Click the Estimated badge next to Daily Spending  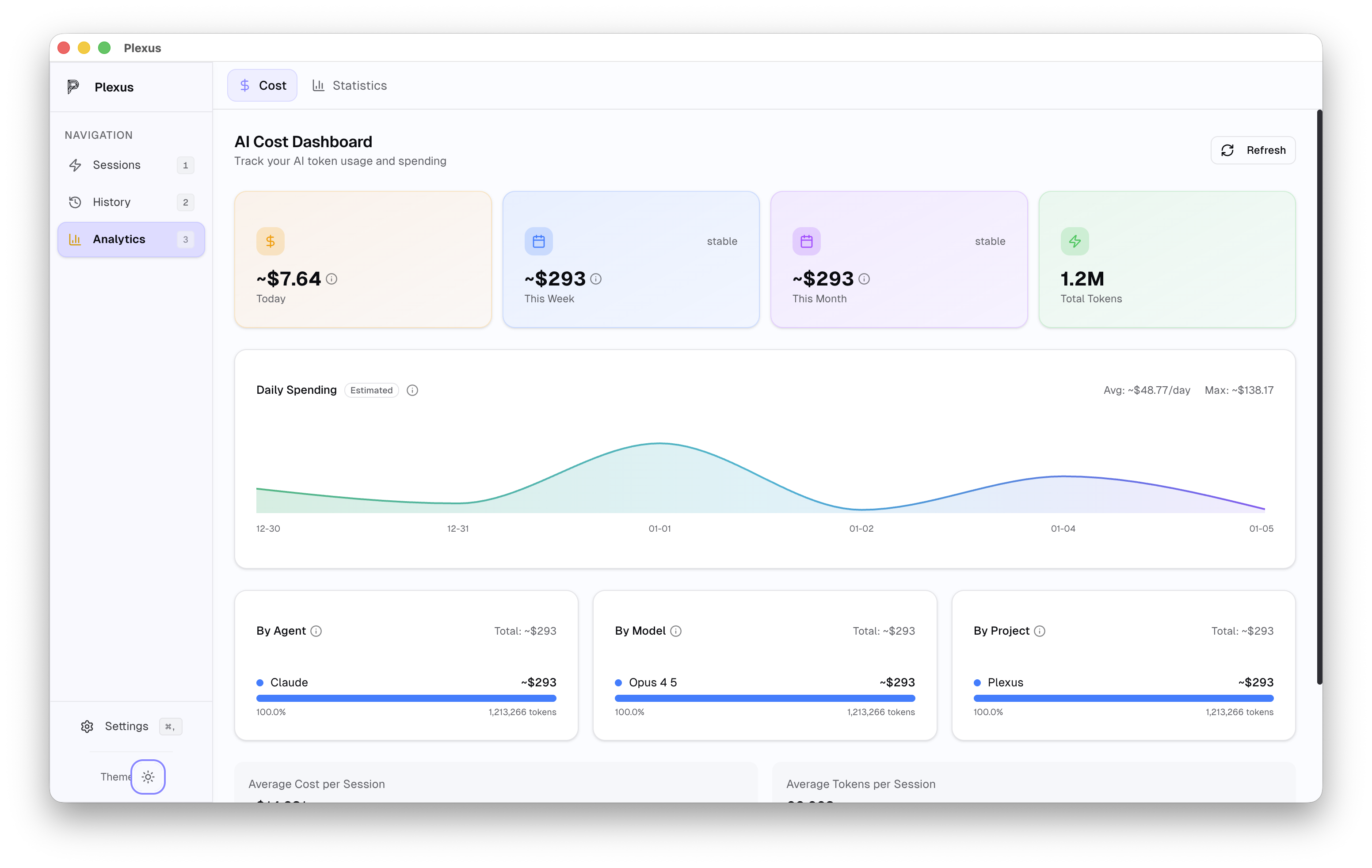(371, 390)
